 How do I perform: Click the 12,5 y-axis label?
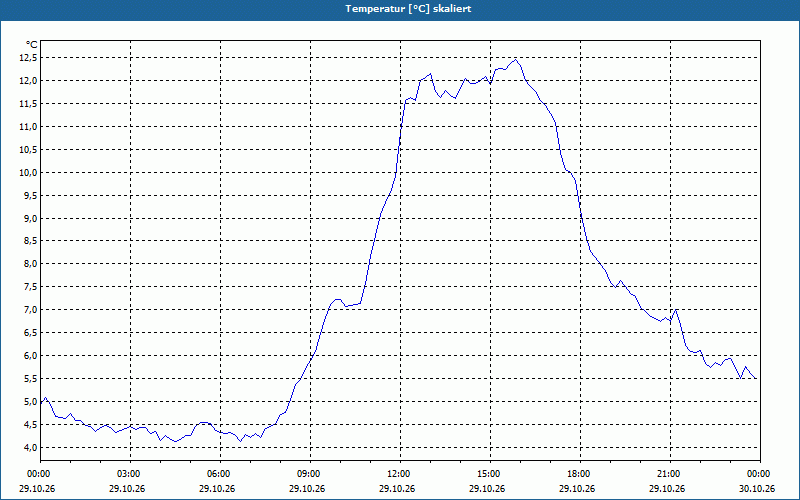[x=29, y=58]
